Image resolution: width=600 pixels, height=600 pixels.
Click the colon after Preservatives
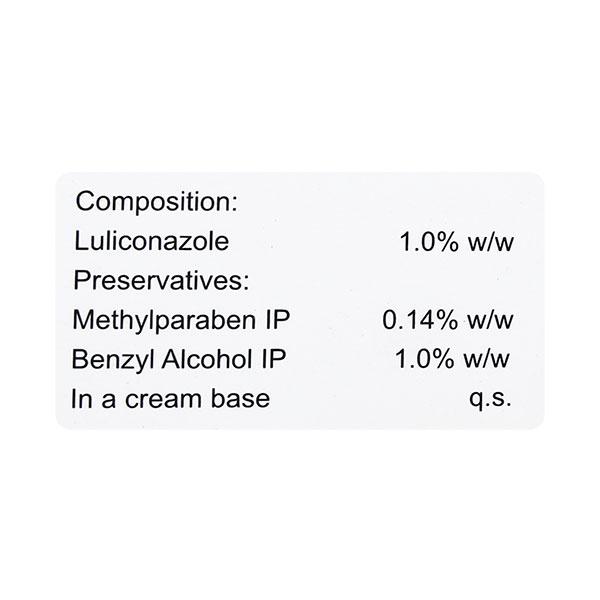245,282
